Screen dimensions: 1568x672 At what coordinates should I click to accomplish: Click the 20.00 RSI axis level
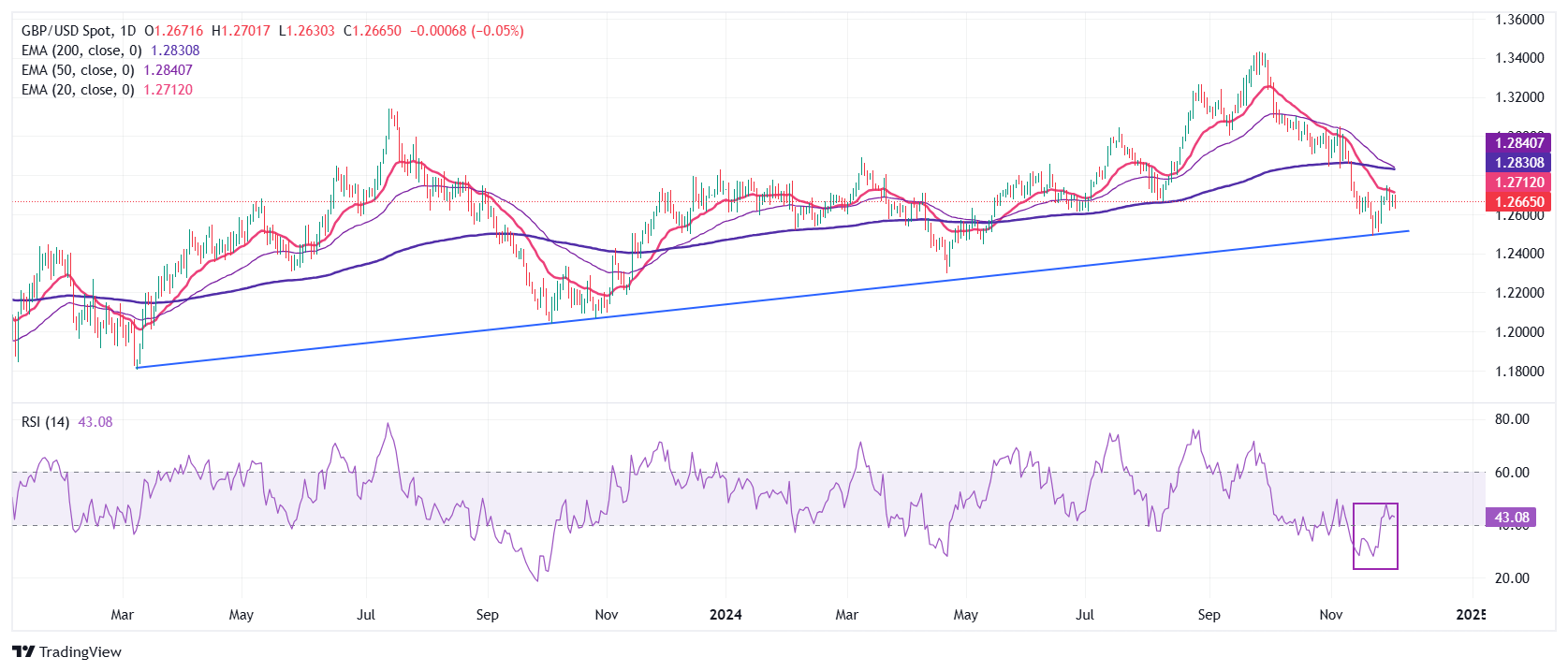click(1512, 578)
